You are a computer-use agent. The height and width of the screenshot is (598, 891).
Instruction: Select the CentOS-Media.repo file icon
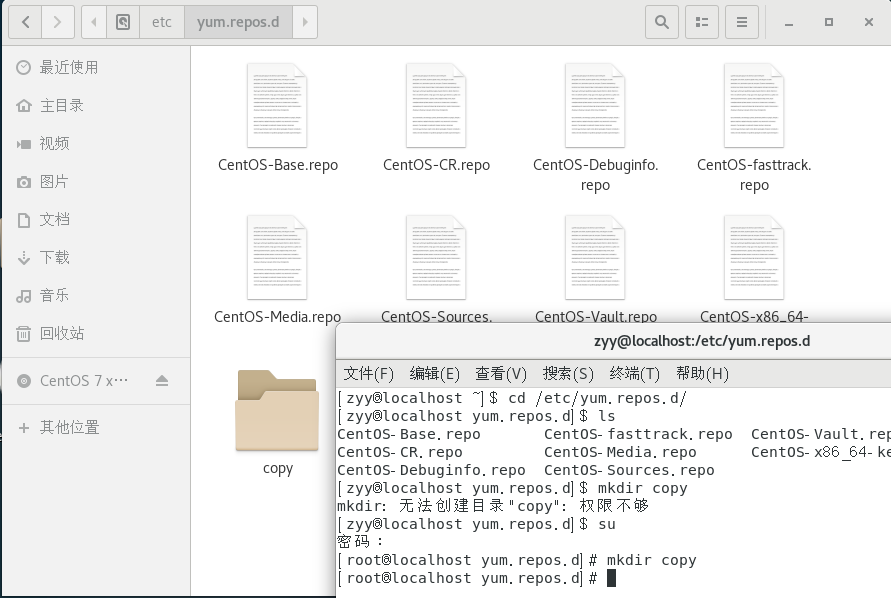coord(277,258)
